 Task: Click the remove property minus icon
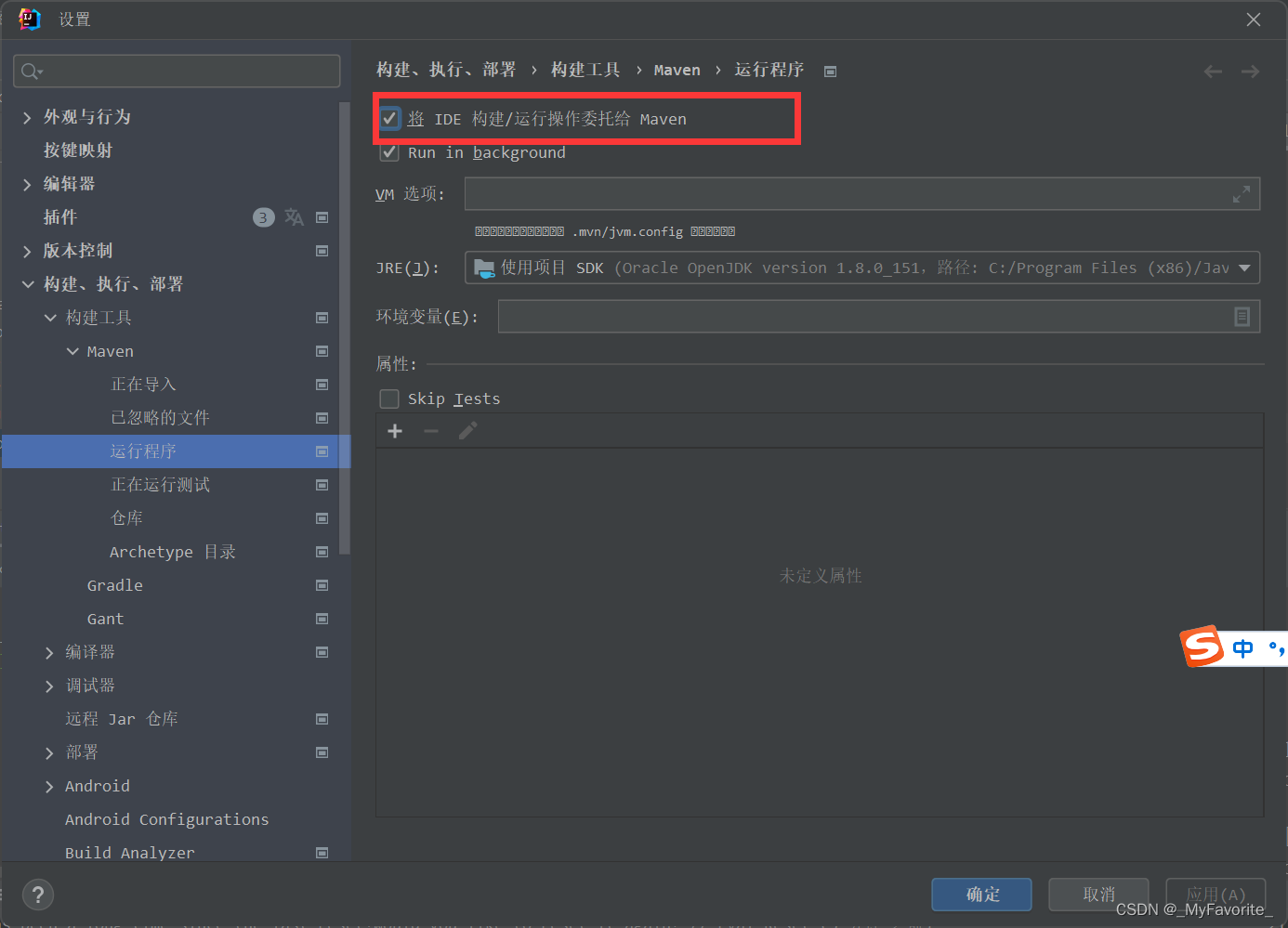point(431,431)
